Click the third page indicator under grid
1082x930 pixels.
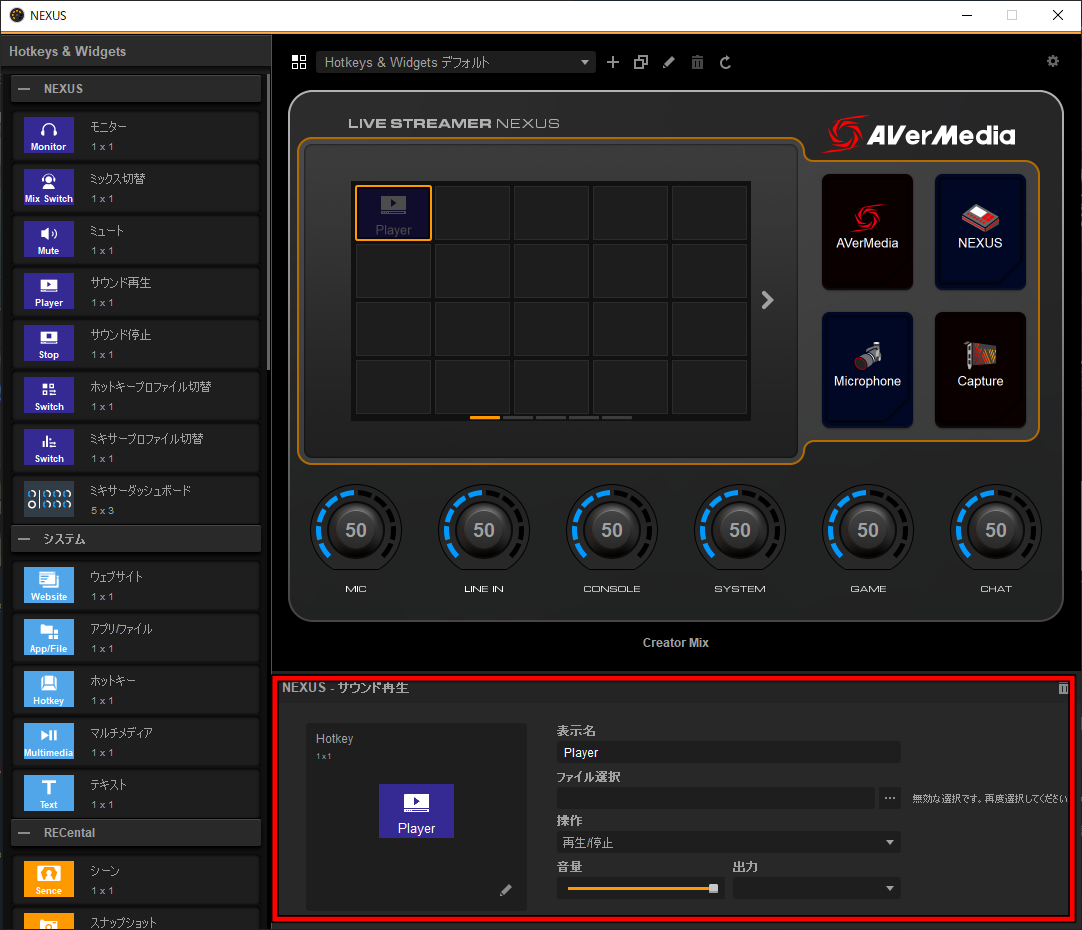tap(551, 417)
